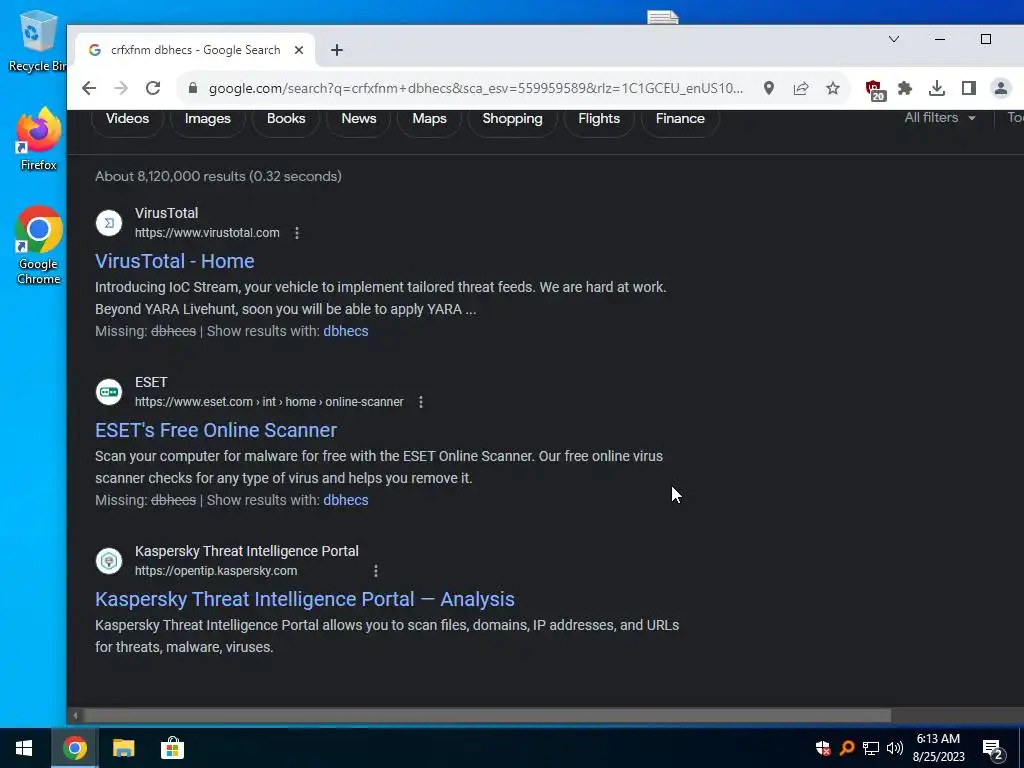Expand the All filters dropdown
This screenshot has height=768, width=1024.
coord(940,118)
